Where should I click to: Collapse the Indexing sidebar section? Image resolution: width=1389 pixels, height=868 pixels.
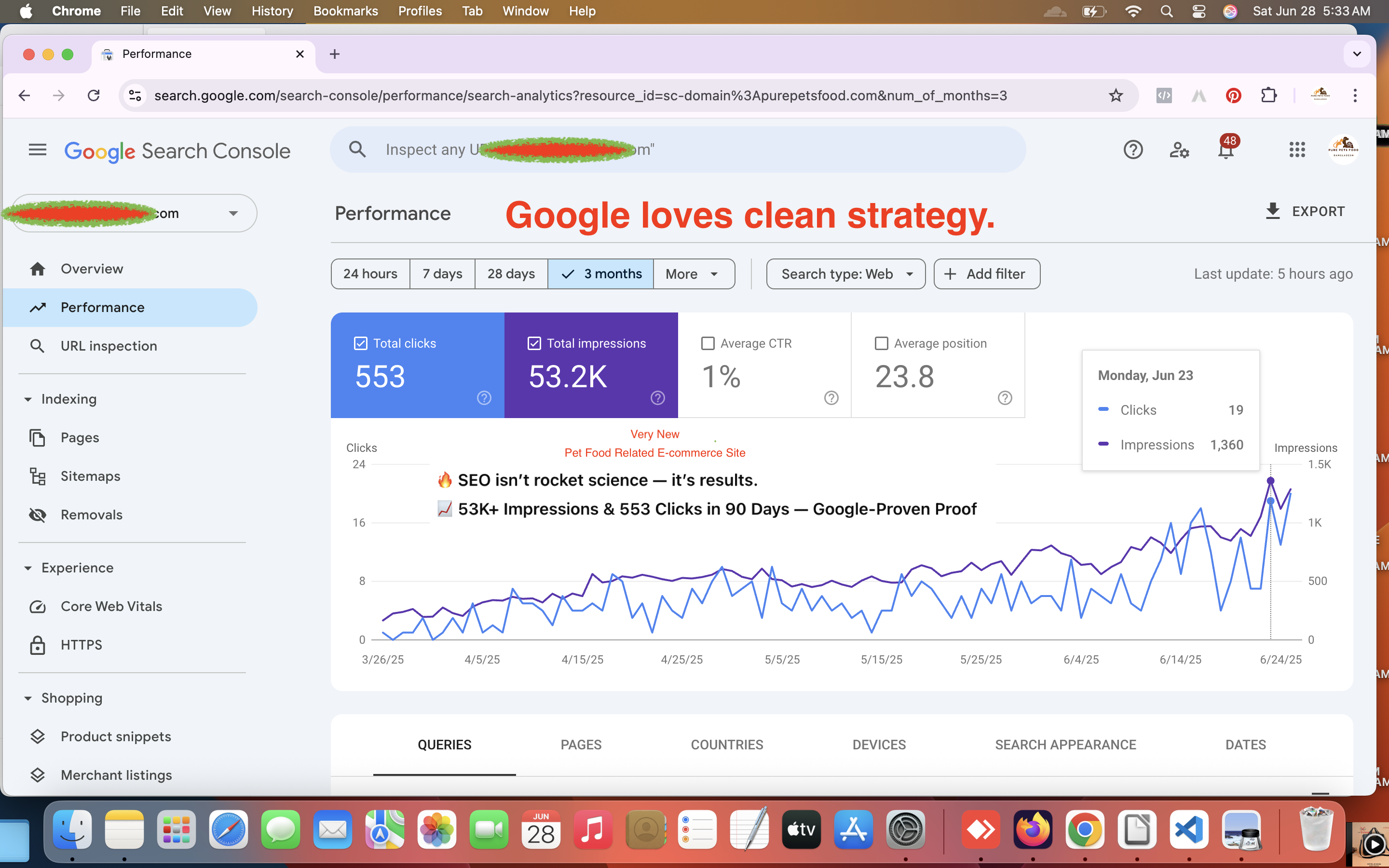point(28,399)
